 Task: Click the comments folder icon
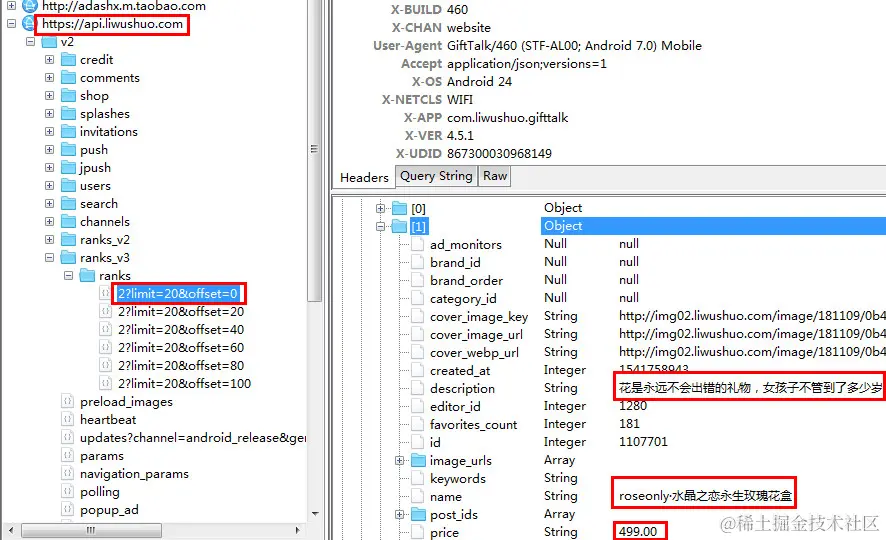tap(68, 77)
